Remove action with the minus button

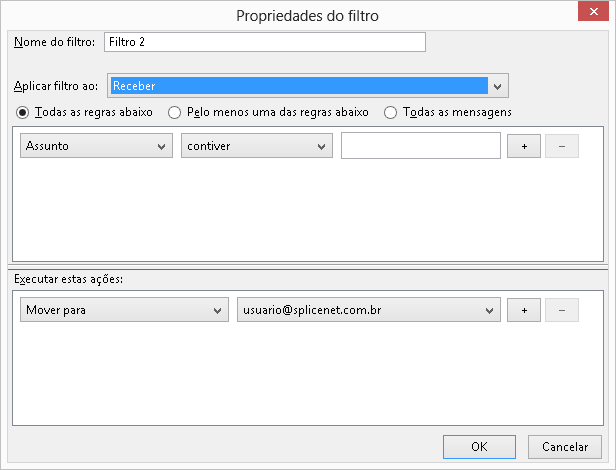pyautogui.click(x=562, y=310)
